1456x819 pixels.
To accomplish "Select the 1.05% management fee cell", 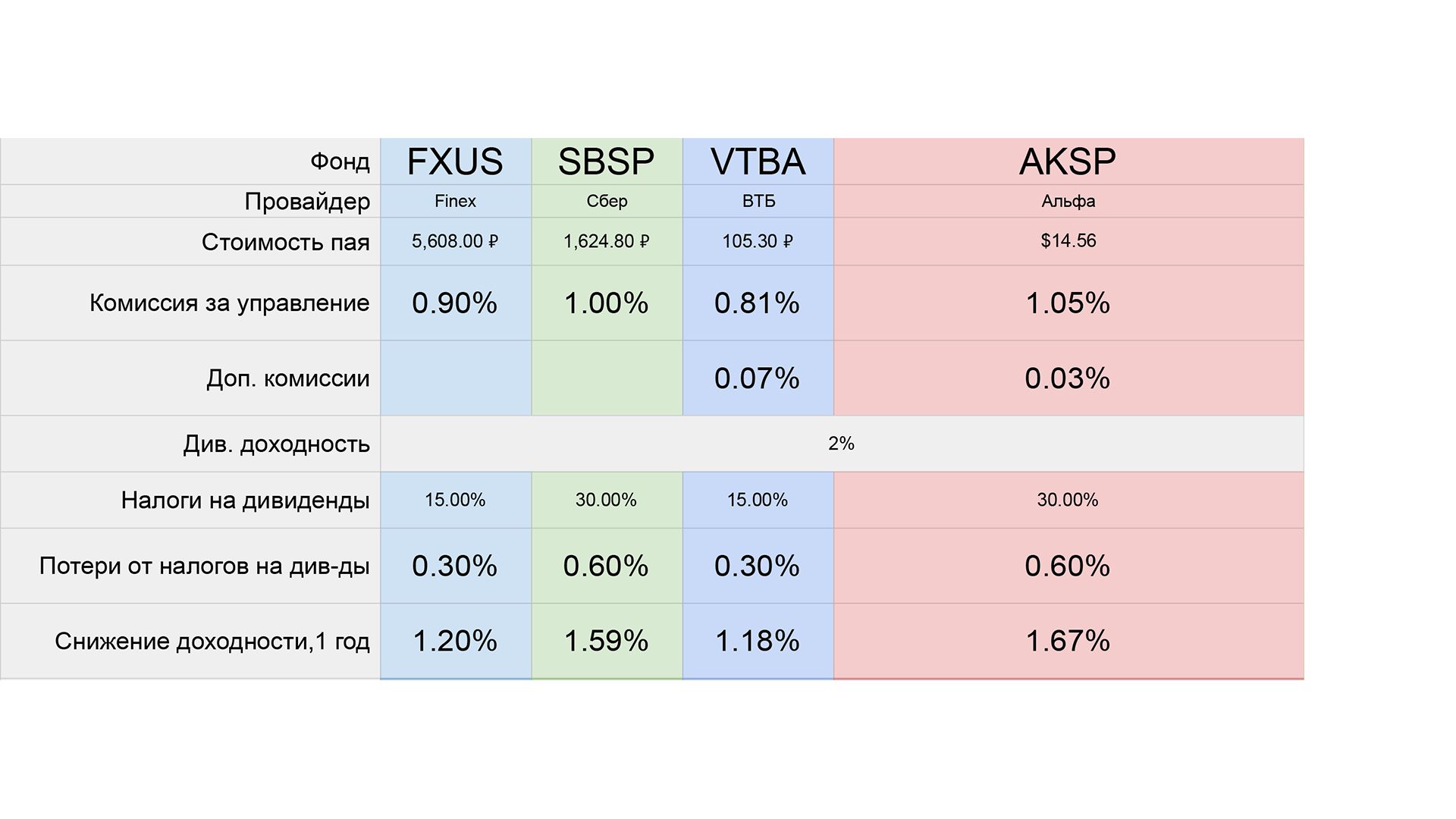I will (x=1068, y=303).
